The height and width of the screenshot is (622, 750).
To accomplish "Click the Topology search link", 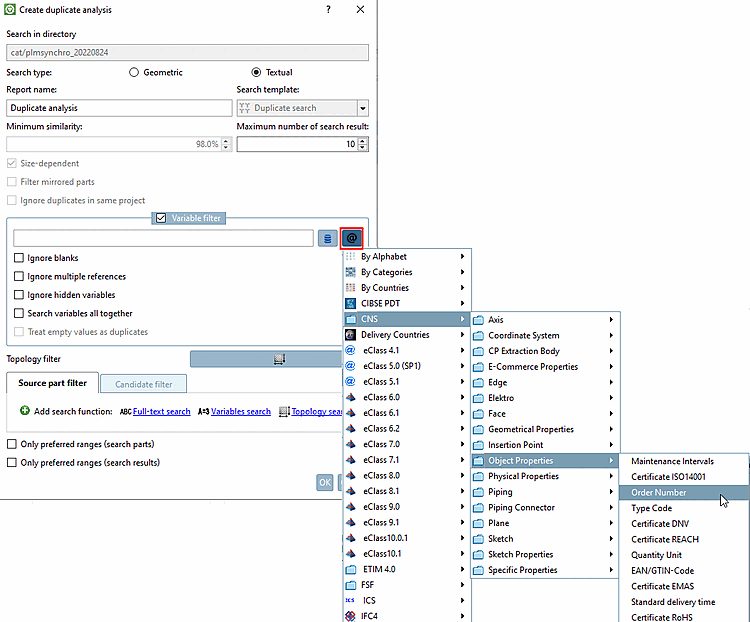I will click(317, 411).
